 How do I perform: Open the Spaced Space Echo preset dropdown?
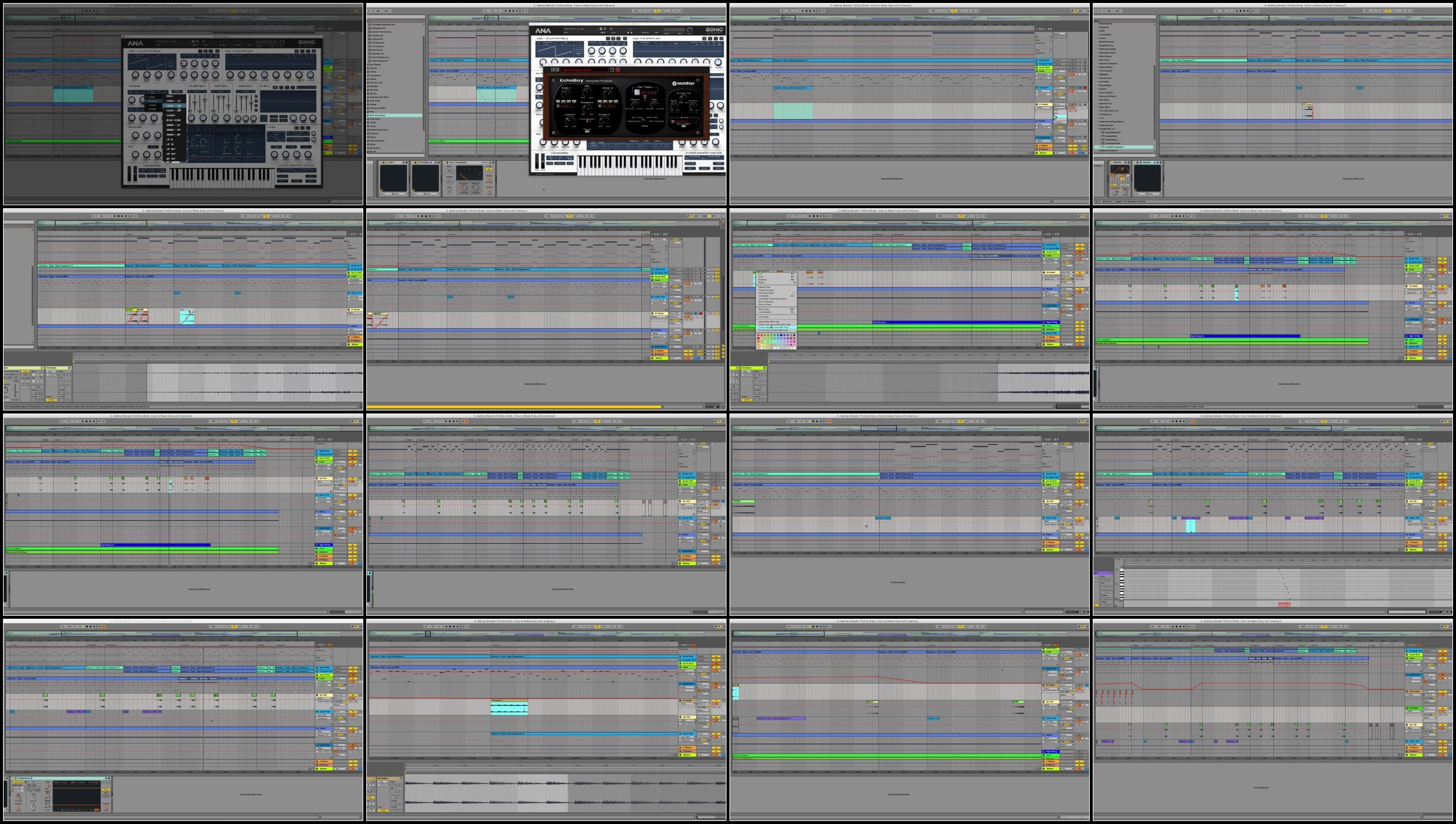[x=585, y=70]
